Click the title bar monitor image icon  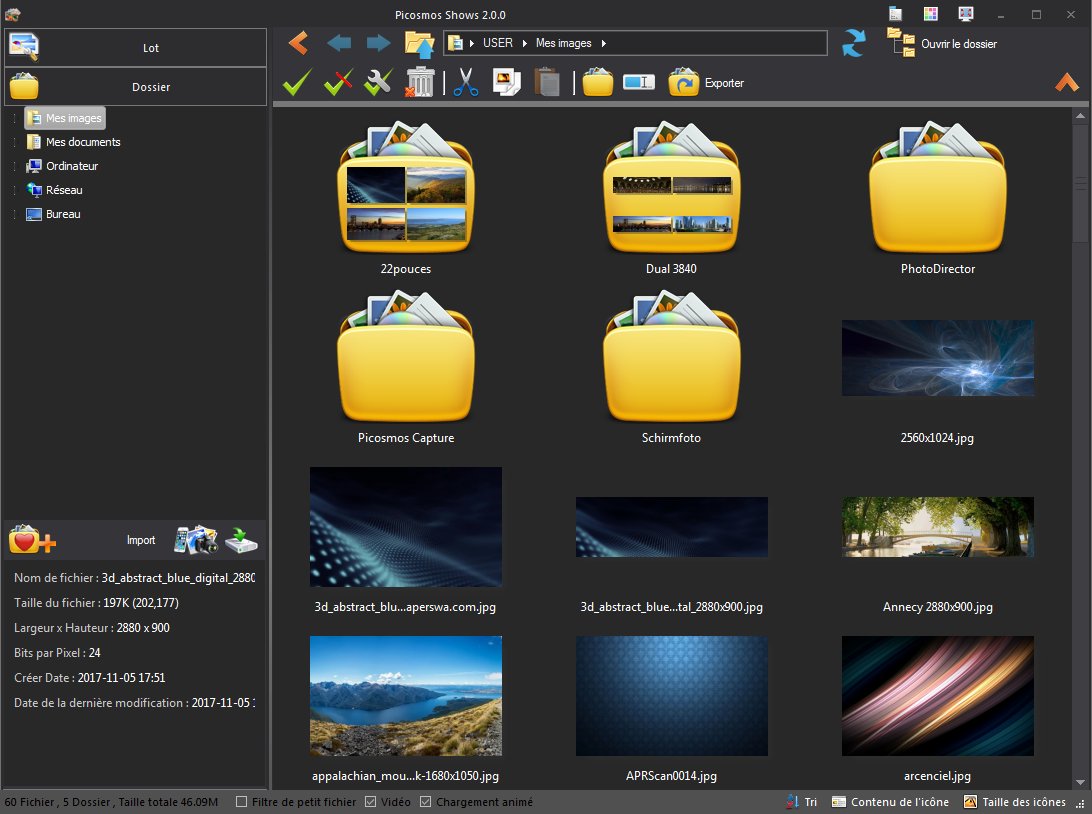point(965,14)
